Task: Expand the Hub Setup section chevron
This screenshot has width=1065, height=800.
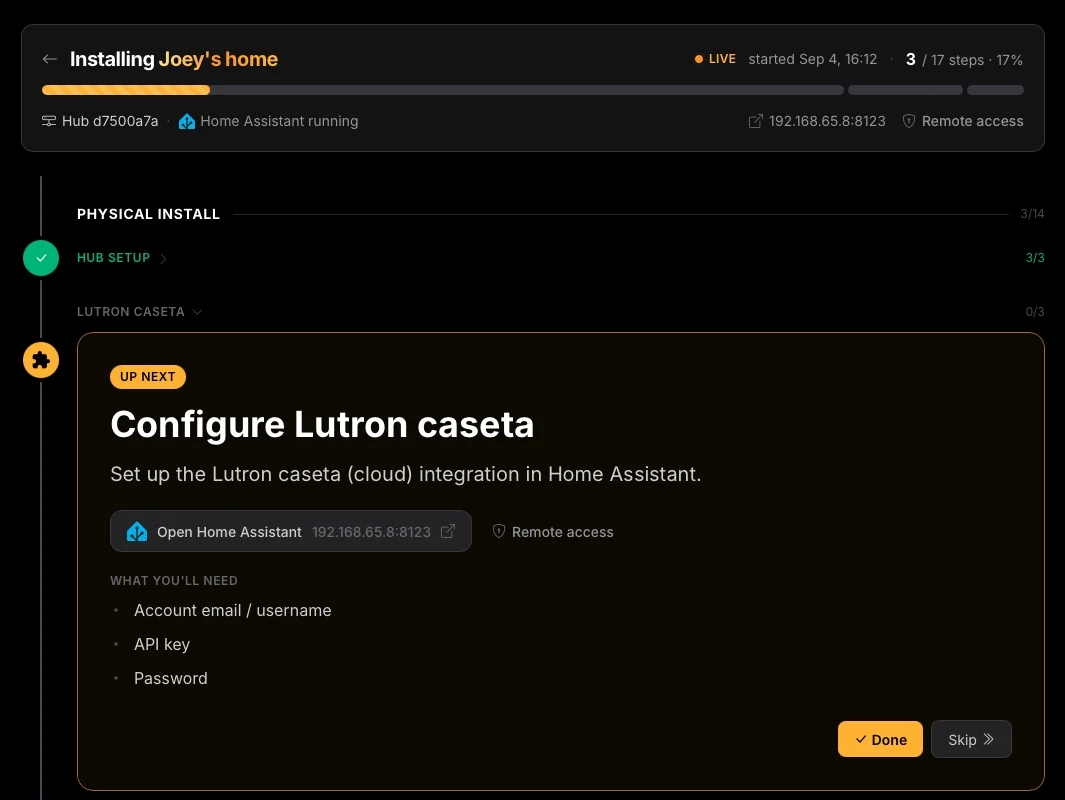Action: [x=163, y=258]
